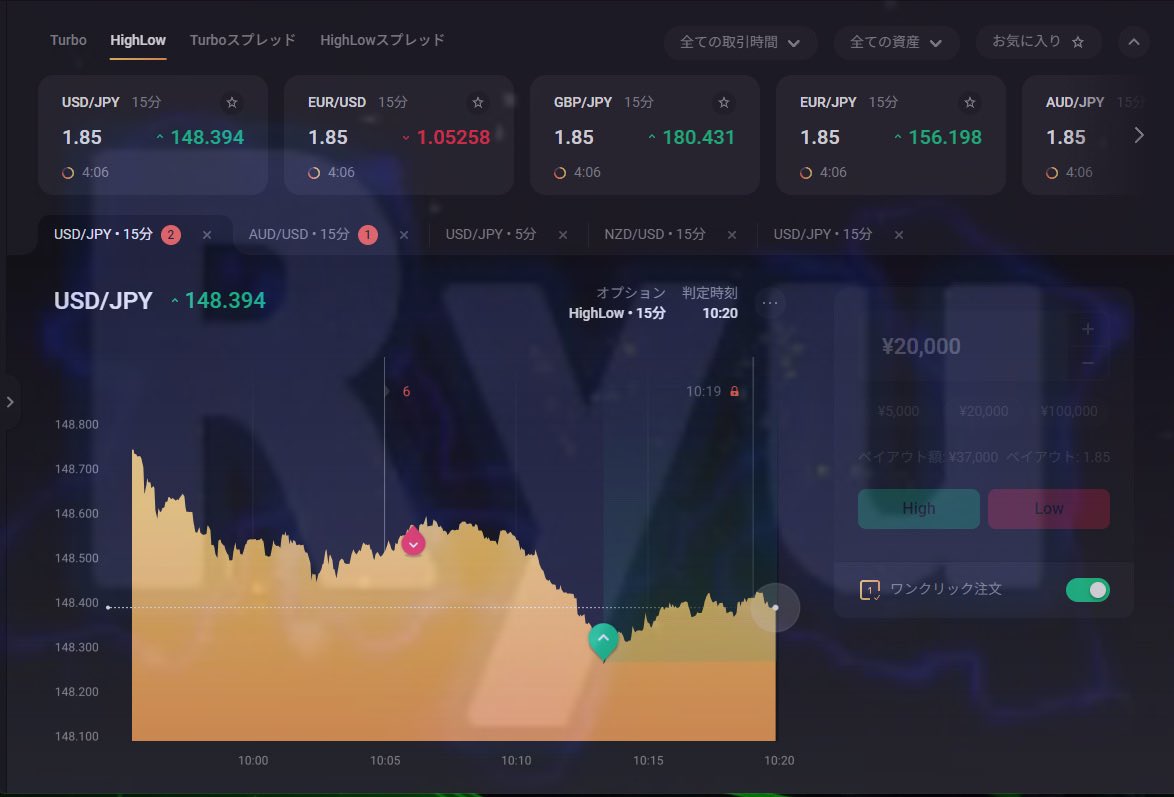Increase trade amount with plus button
This screenshot has height=797, width=1174.
coord(1088,329)
